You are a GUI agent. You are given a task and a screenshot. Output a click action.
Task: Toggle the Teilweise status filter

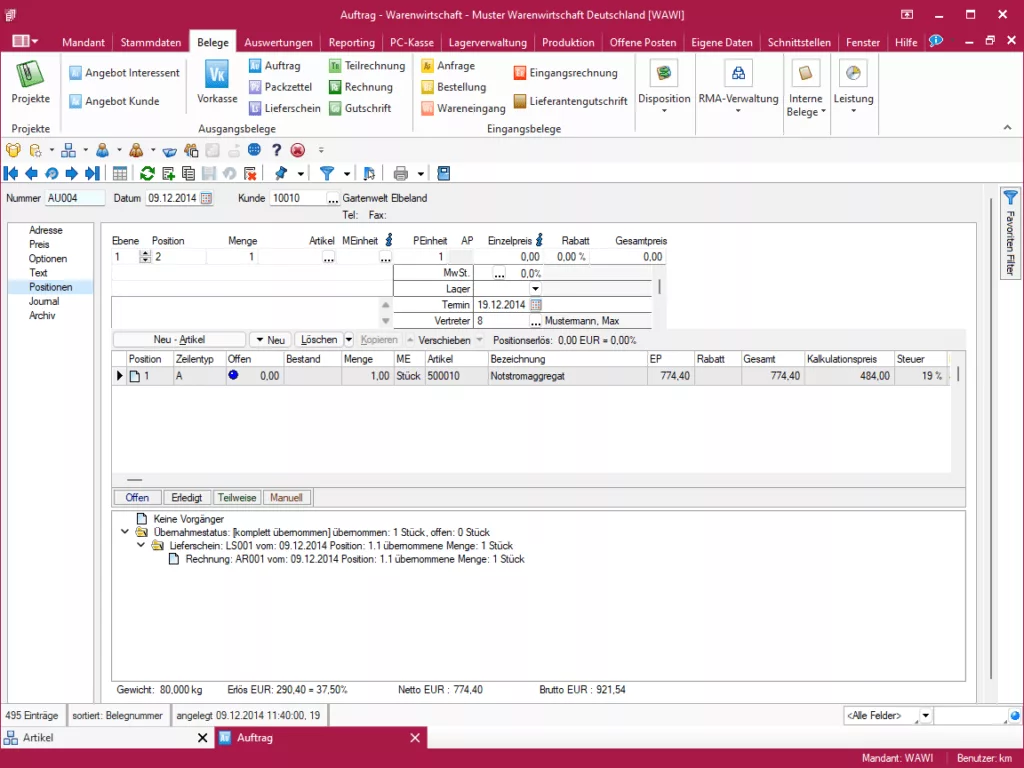pyautogui.click(x=236, y=498)
